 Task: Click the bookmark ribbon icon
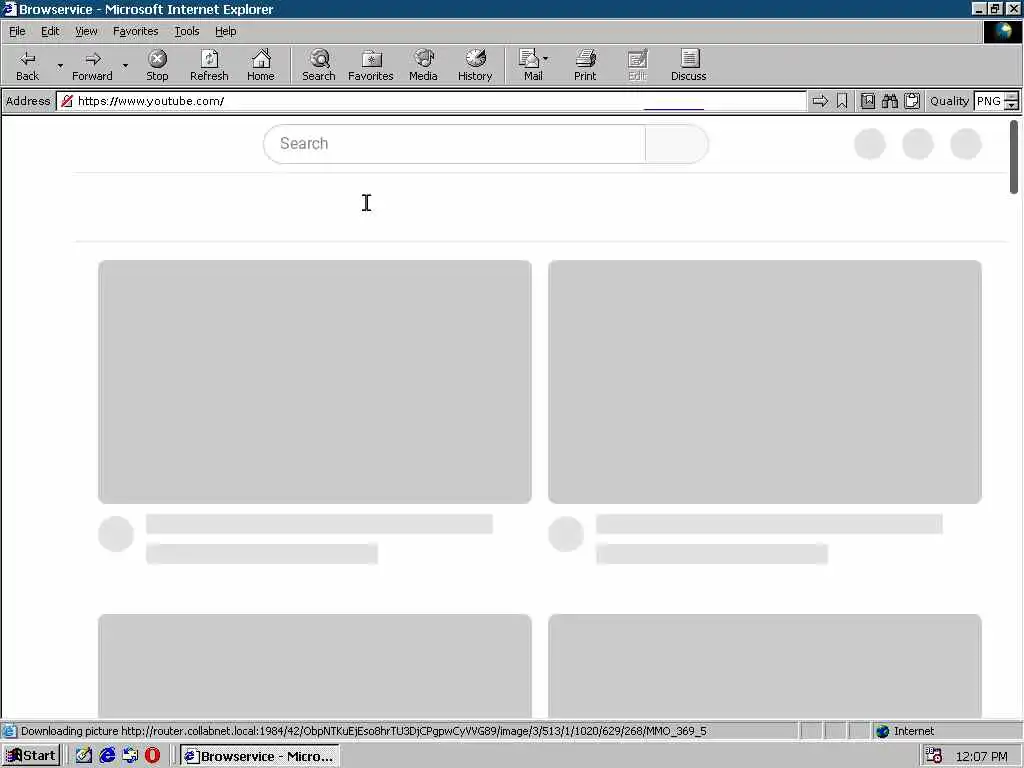pyautogui.click(x=842, y=101)
